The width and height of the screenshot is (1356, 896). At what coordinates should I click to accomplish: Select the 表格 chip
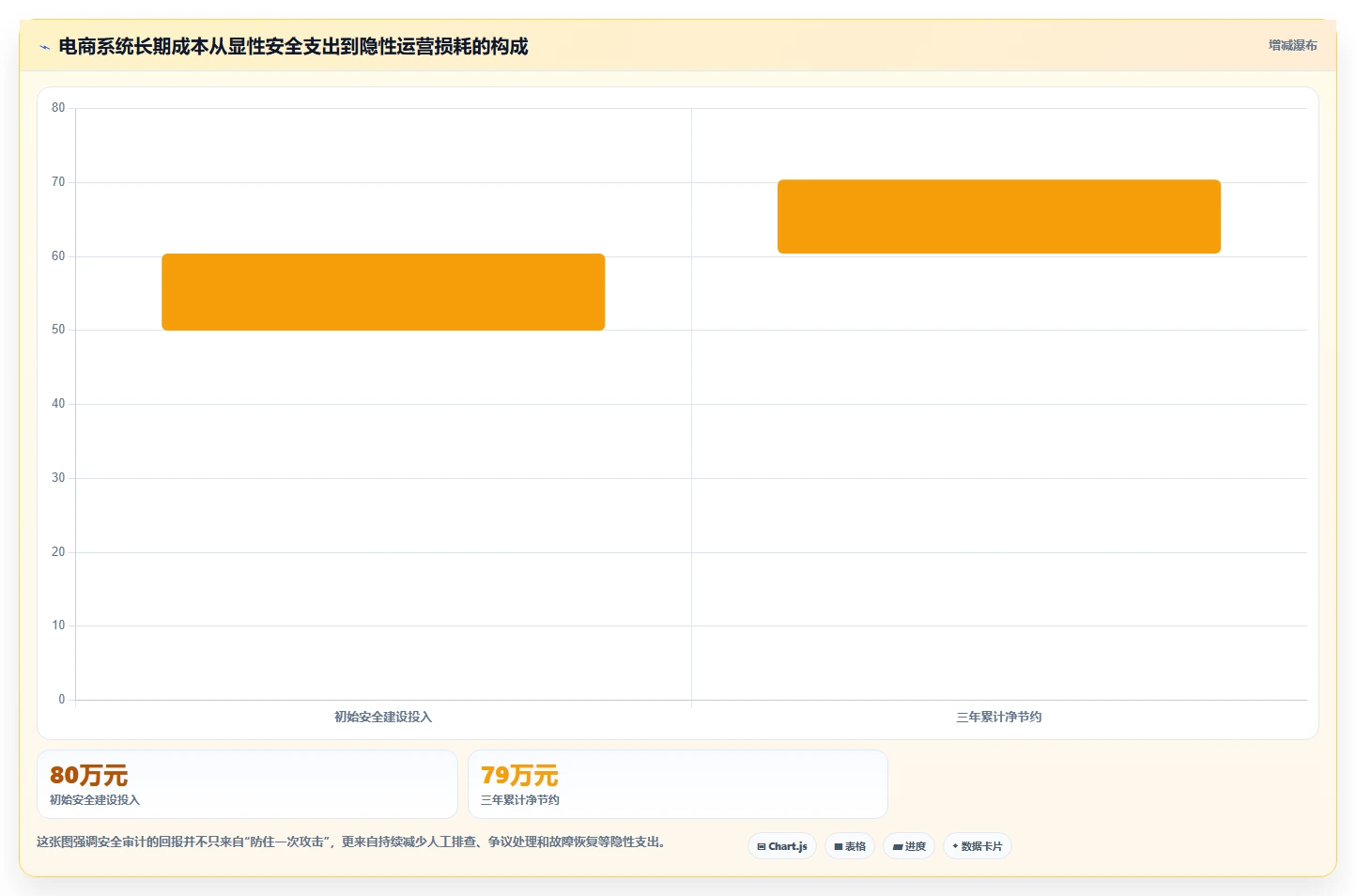[x=850, y=846]
